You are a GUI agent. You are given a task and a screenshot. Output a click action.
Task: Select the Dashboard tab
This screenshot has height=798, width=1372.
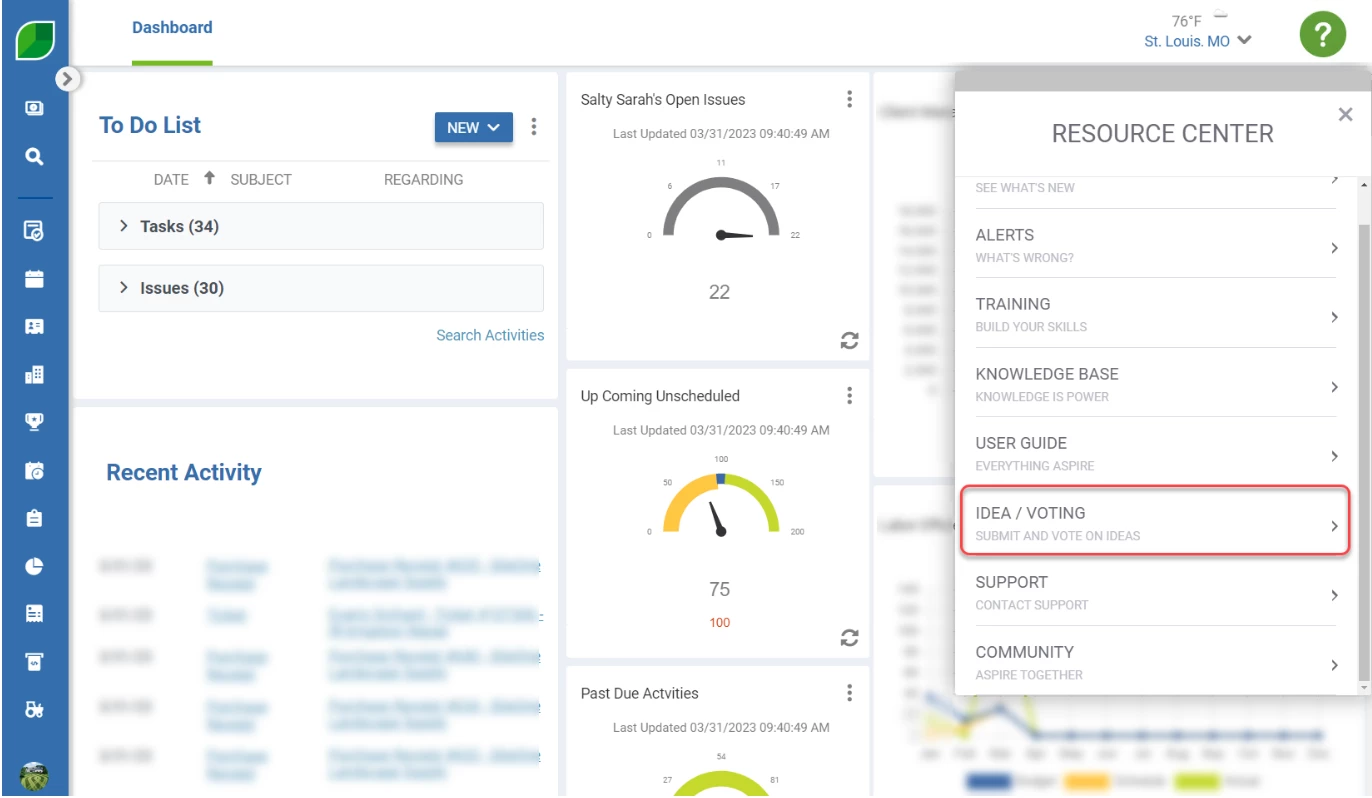click(172, 28)
